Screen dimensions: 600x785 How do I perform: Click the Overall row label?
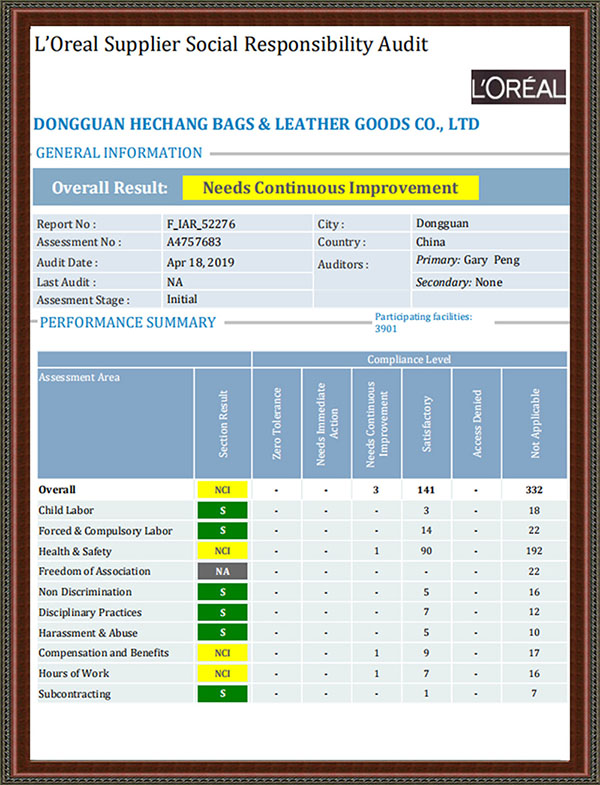(57, 490)
